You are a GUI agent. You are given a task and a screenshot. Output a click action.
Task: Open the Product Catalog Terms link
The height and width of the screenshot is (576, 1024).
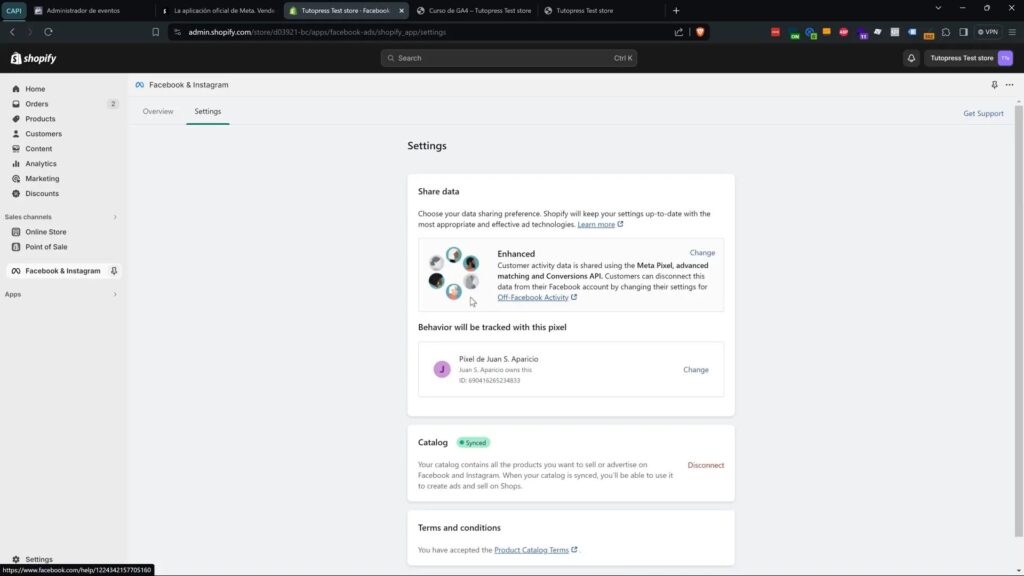pos(536,550)
